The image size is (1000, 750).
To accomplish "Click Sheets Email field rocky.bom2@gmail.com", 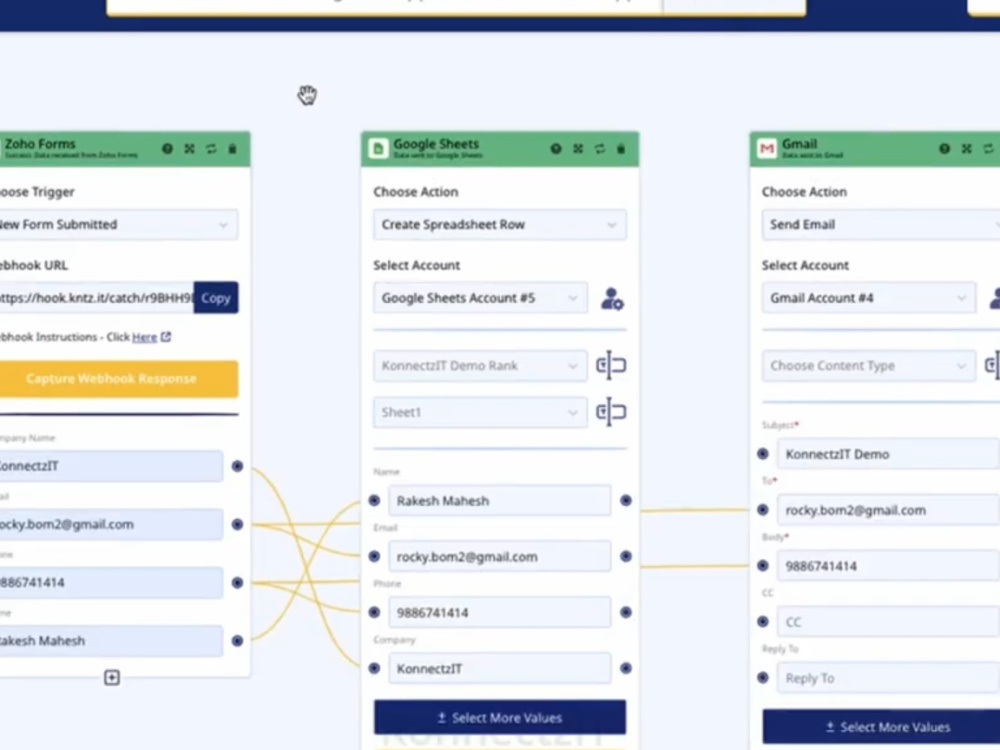I will 499,557.
